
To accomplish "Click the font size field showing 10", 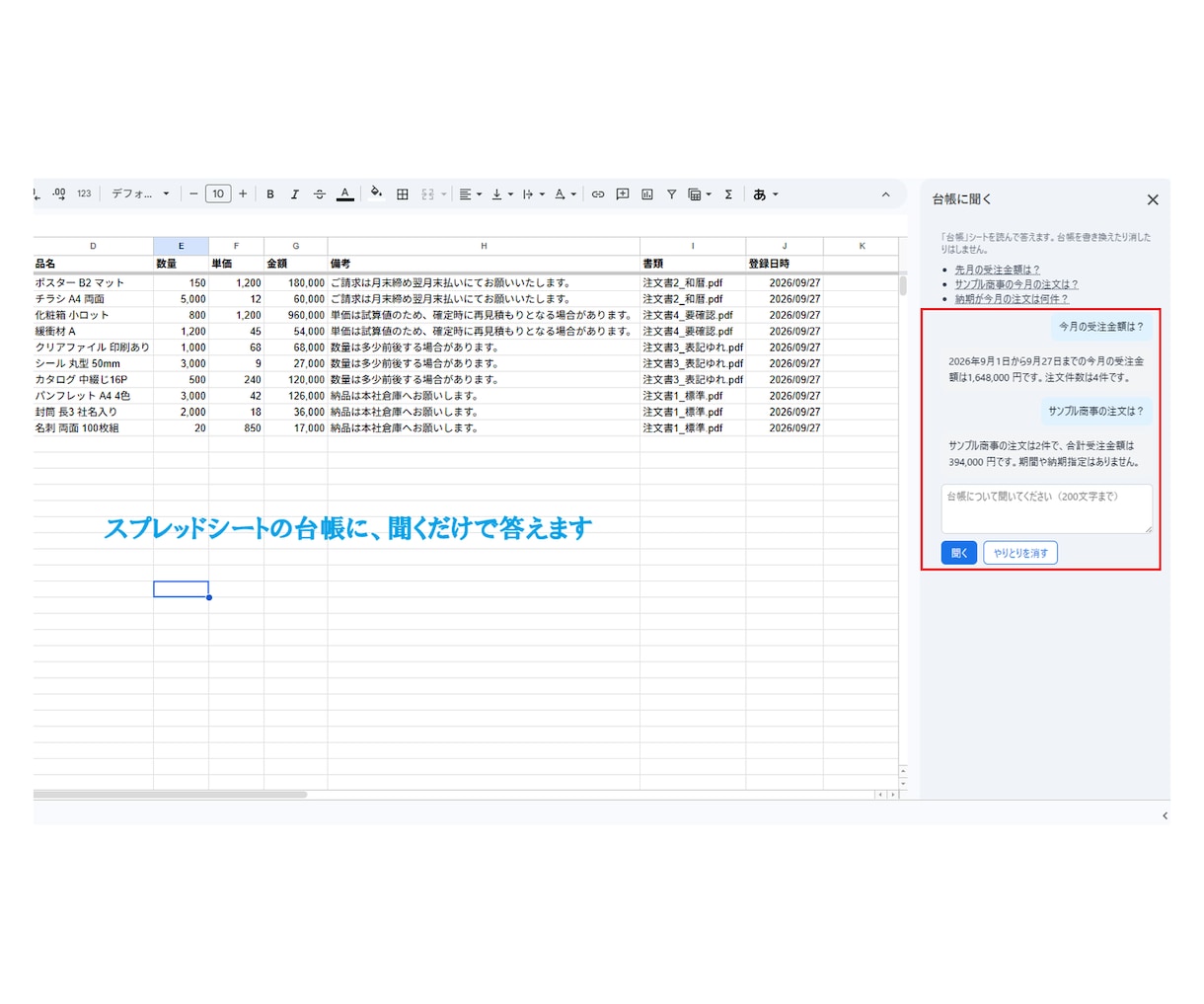I will pos(218,194).
